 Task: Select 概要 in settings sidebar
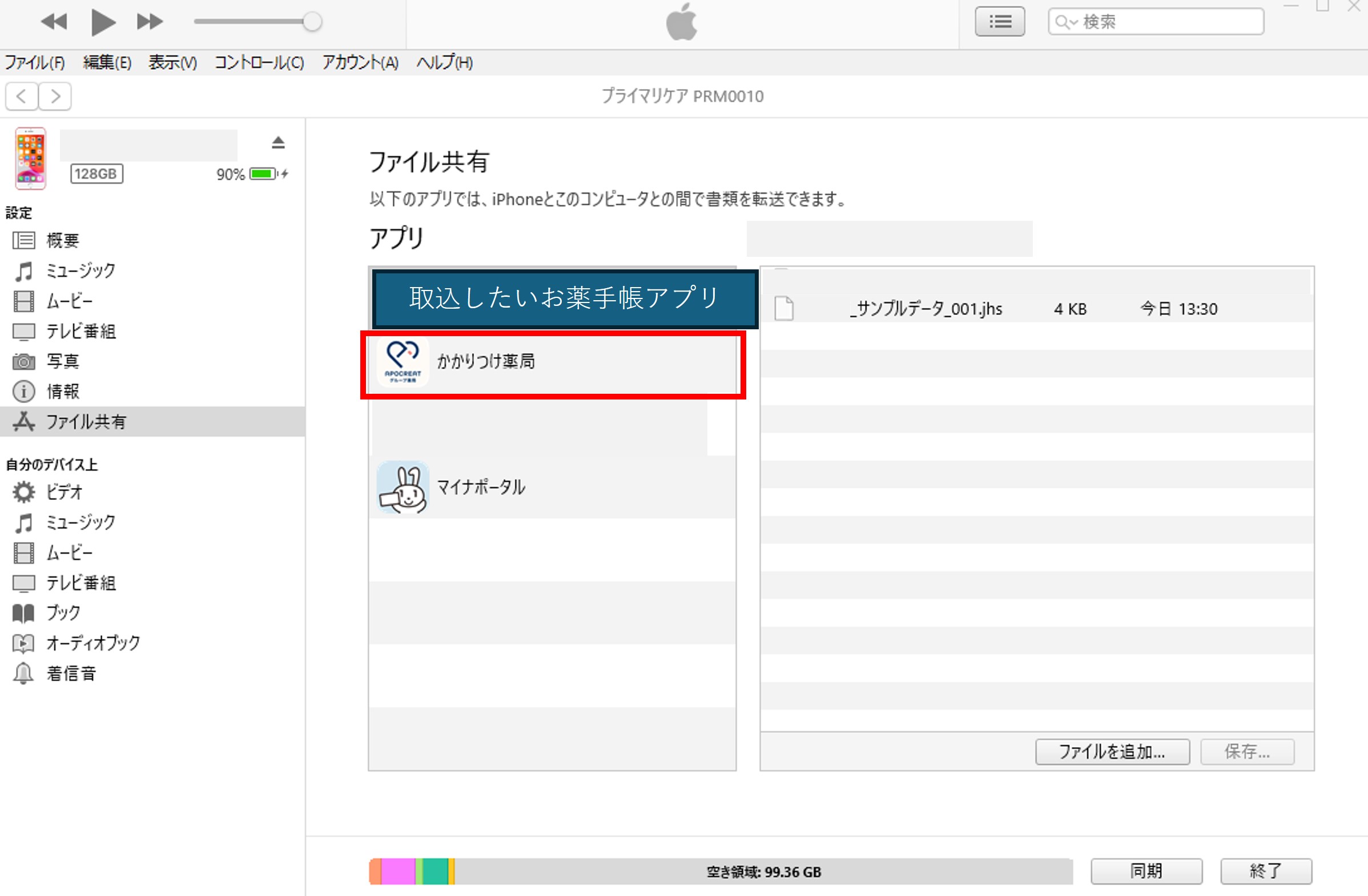(152, 240)
